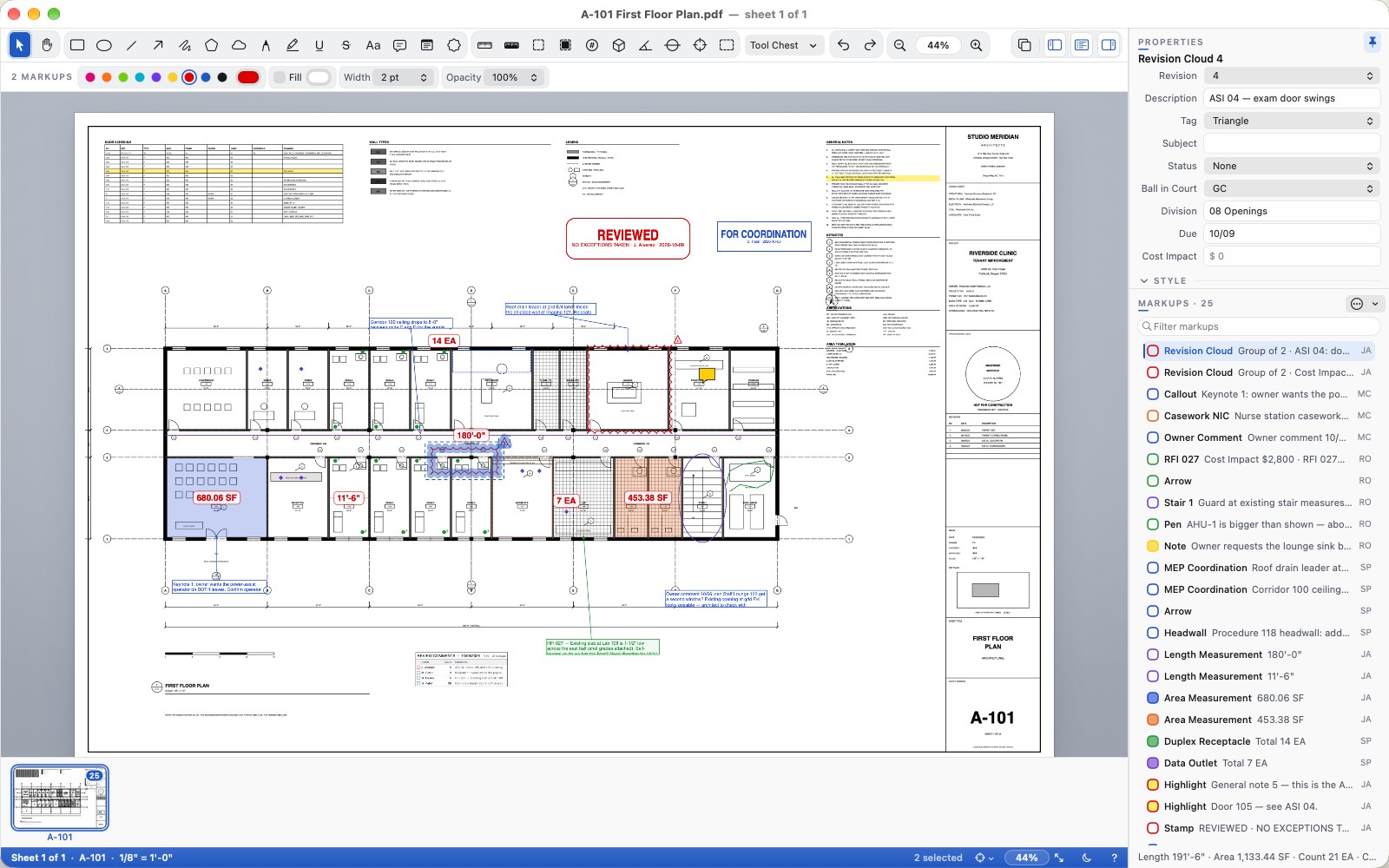Collapse the Style section
The image size is (1389, 868).
click(x=1144, y=281)
